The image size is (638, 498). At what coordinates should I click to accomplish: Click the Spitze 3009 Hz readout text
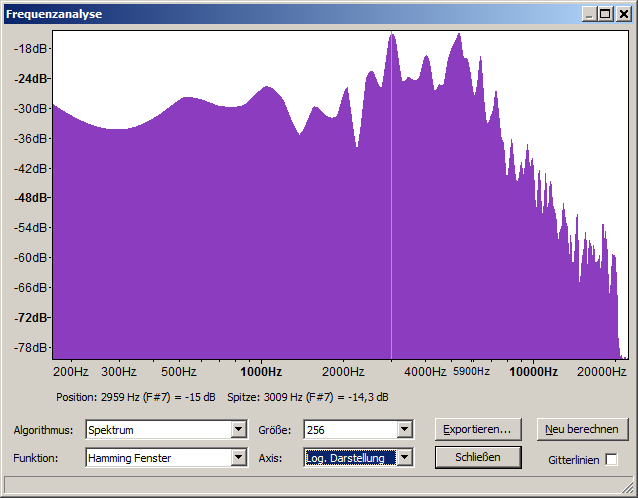point(308,397)
